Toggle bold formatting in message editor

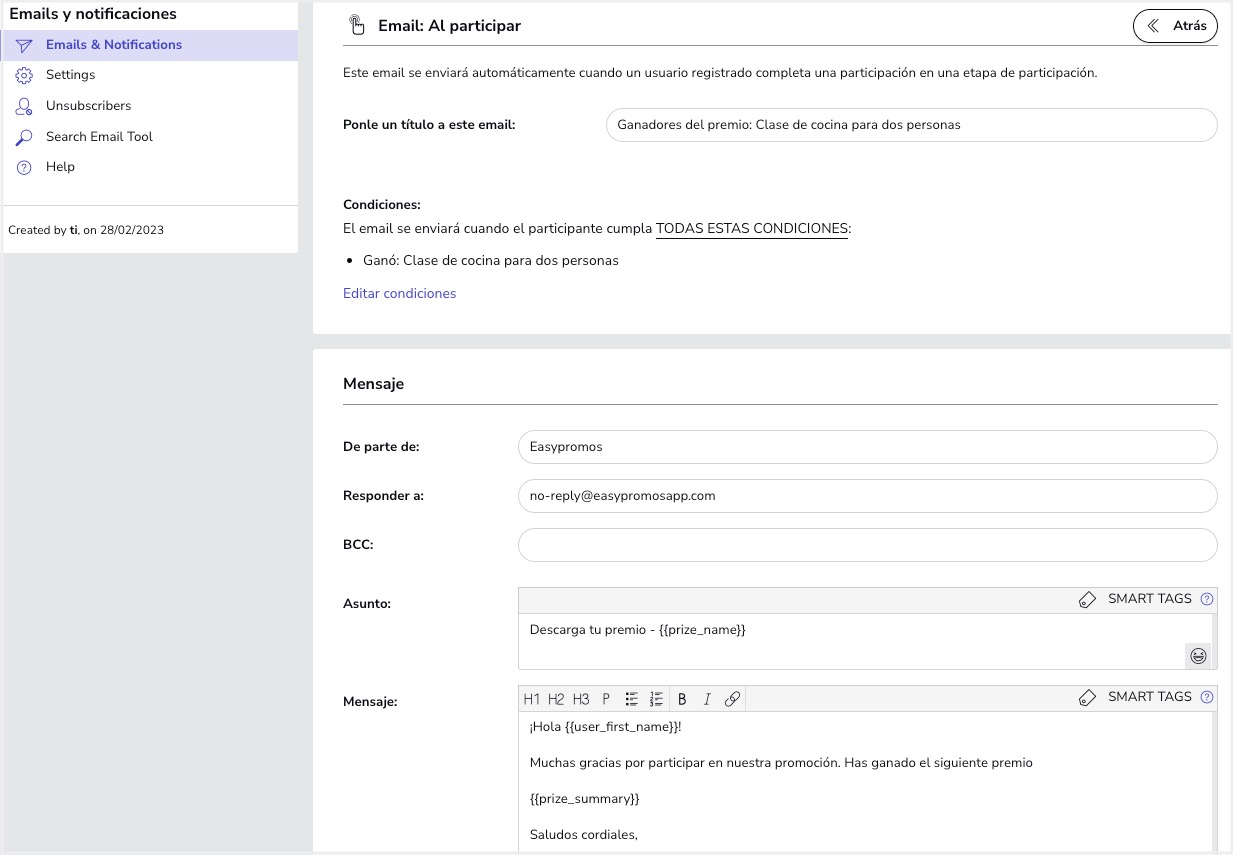(682, 699)
